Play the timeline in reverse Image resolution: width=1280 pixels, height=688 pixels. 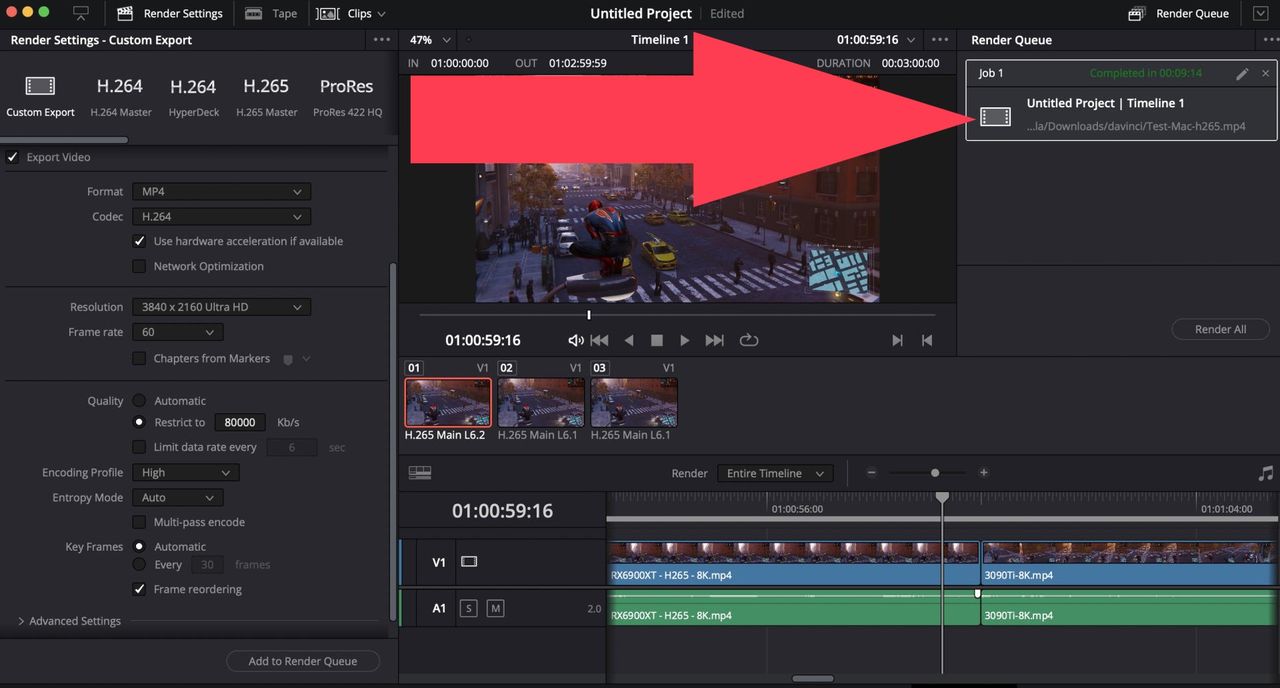click(x=628, y=340)
